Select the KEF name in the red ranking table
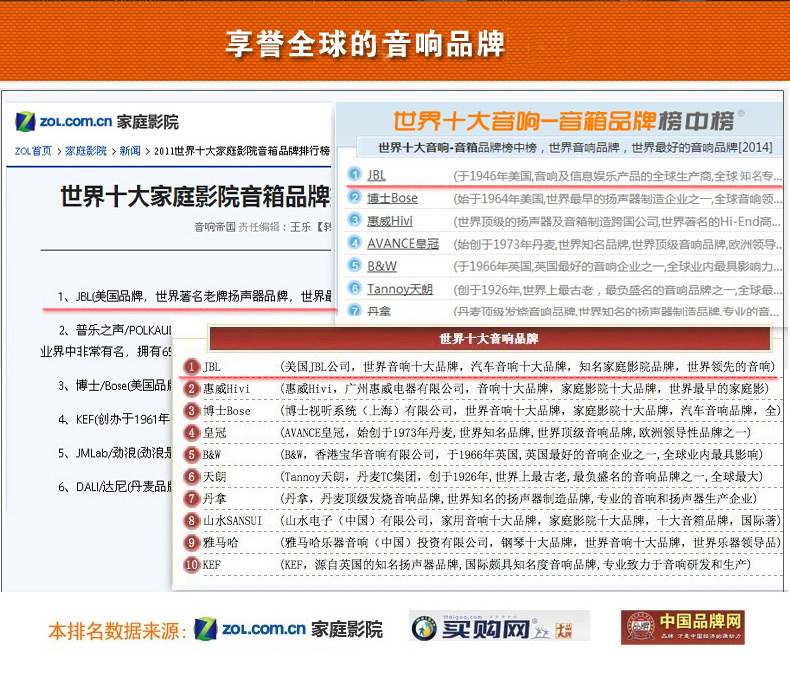790x683 pixels. (x=212, y=565)
